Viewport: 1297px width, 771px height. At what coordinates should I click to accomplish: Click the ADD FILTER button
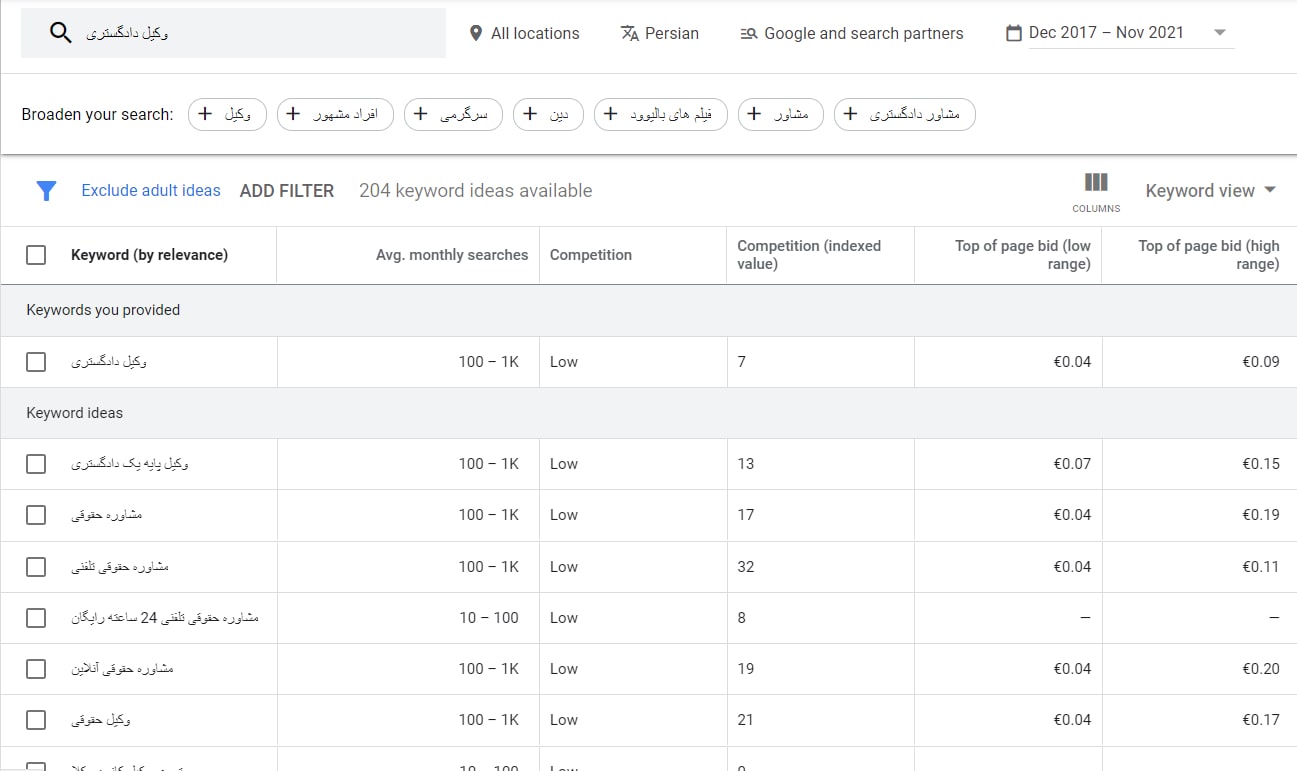click(287, 191)
